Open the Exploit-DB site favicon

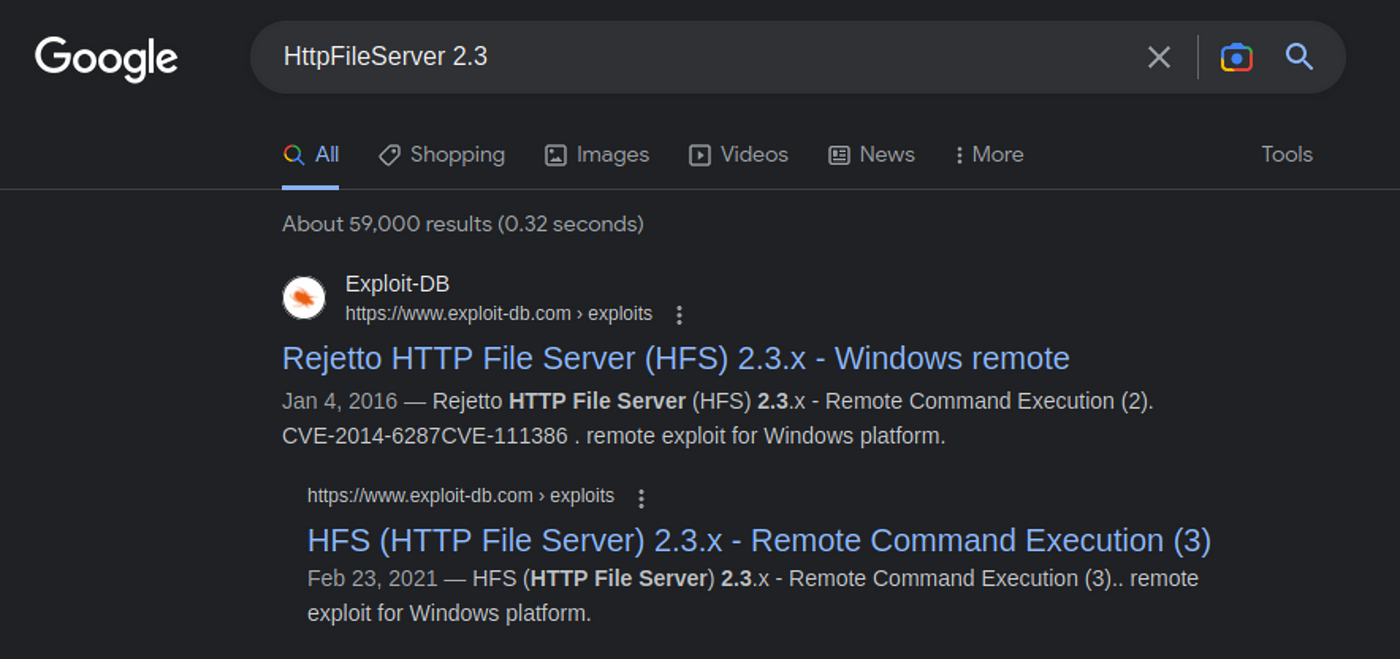point(304,298)
